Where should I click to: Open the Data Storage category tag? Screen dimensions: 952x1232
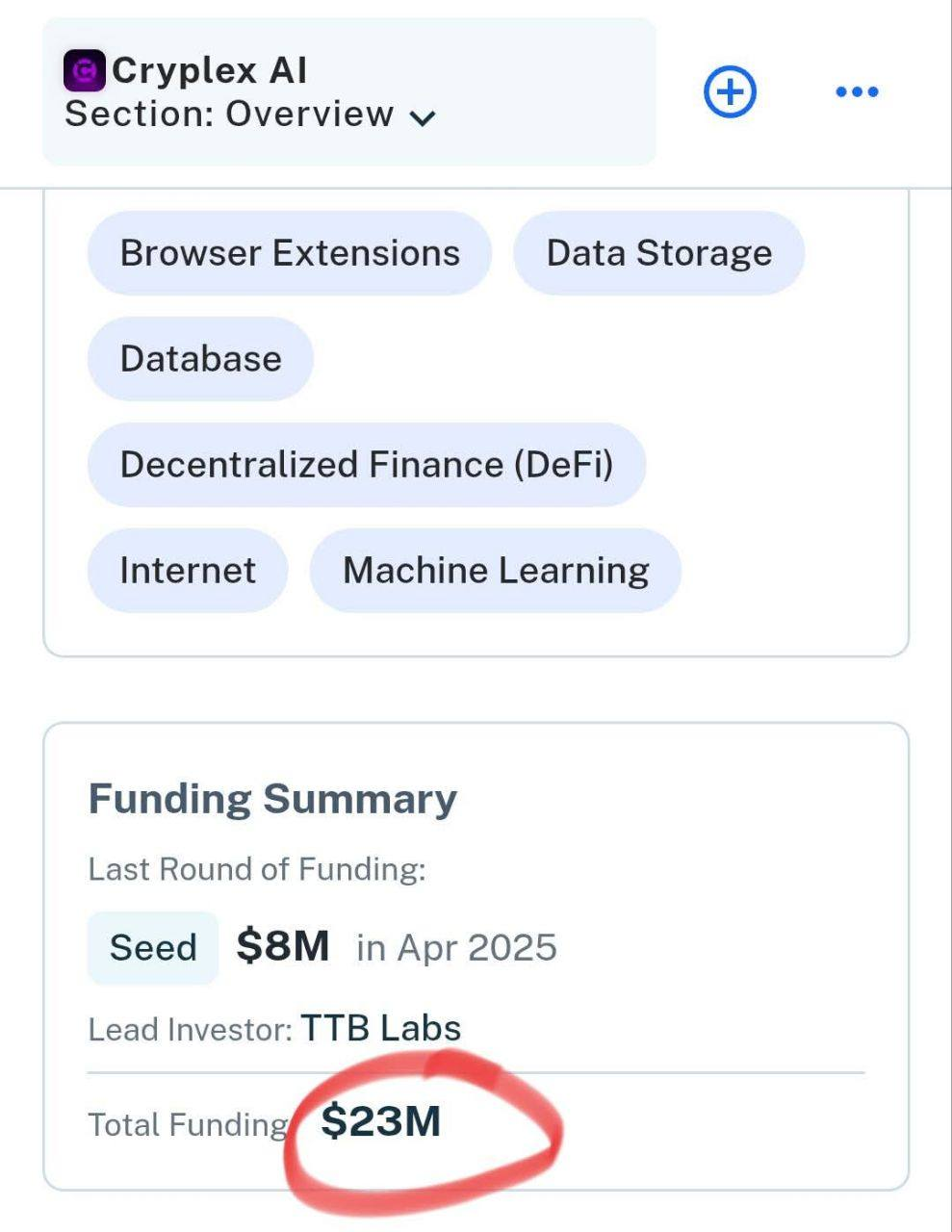pyautogui.click(x=658, y=253)
